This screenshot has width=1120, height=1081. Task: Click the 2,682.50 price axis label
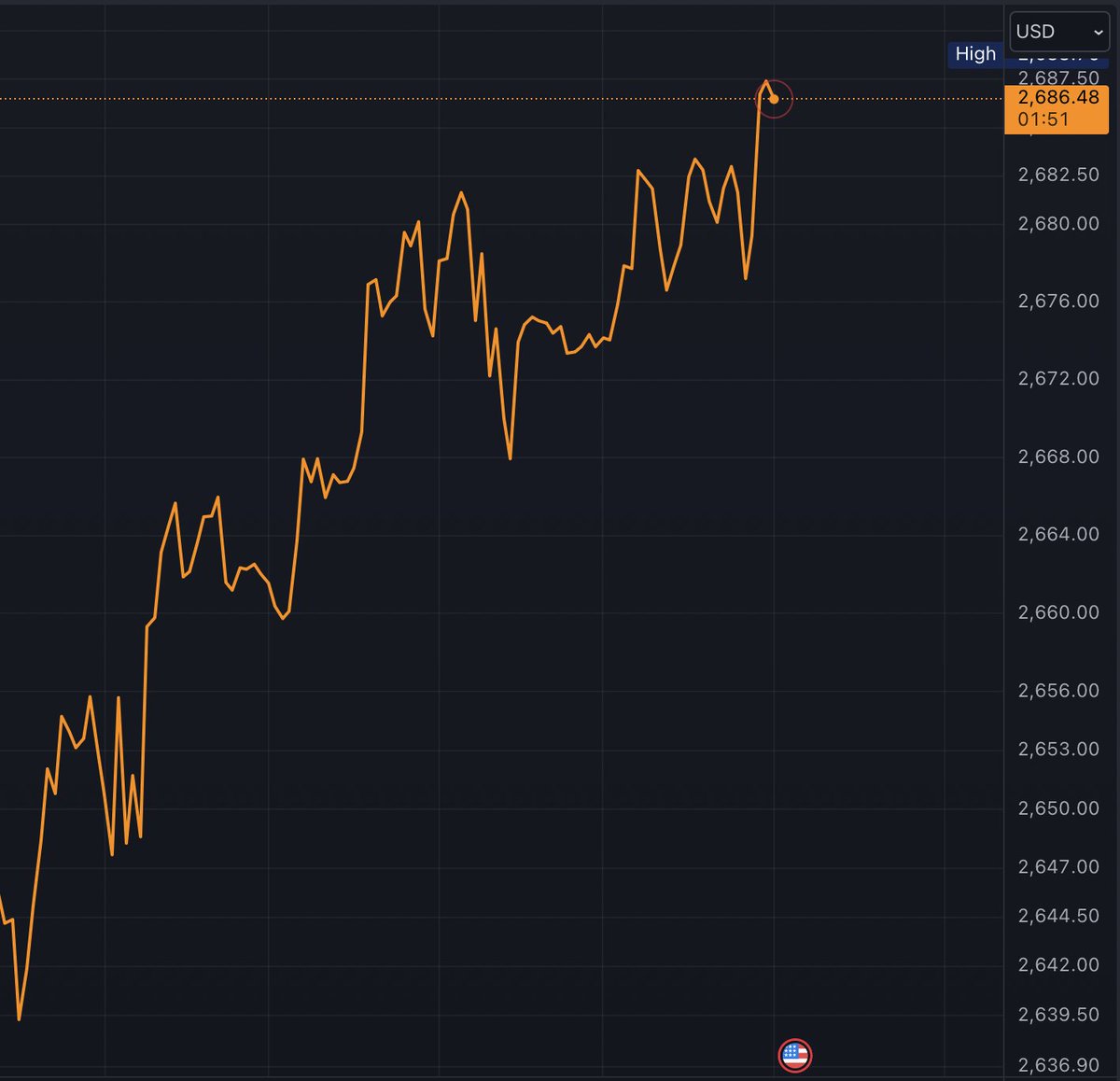tap(1058, 175)
